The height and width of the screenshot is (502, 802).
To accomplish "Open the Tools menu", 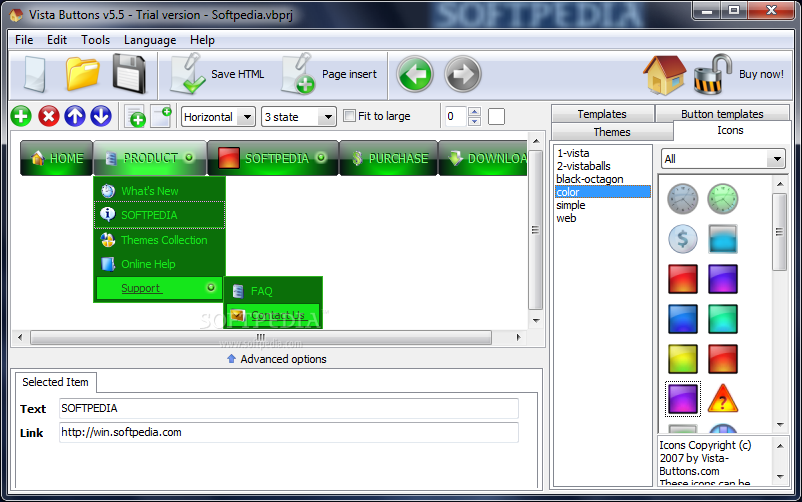I will click(95, 39).
